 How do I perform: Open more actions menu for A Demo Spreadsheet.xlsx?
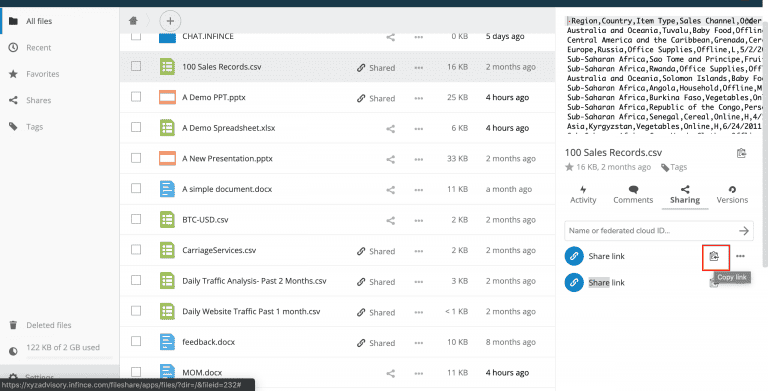tap(419, 128)
